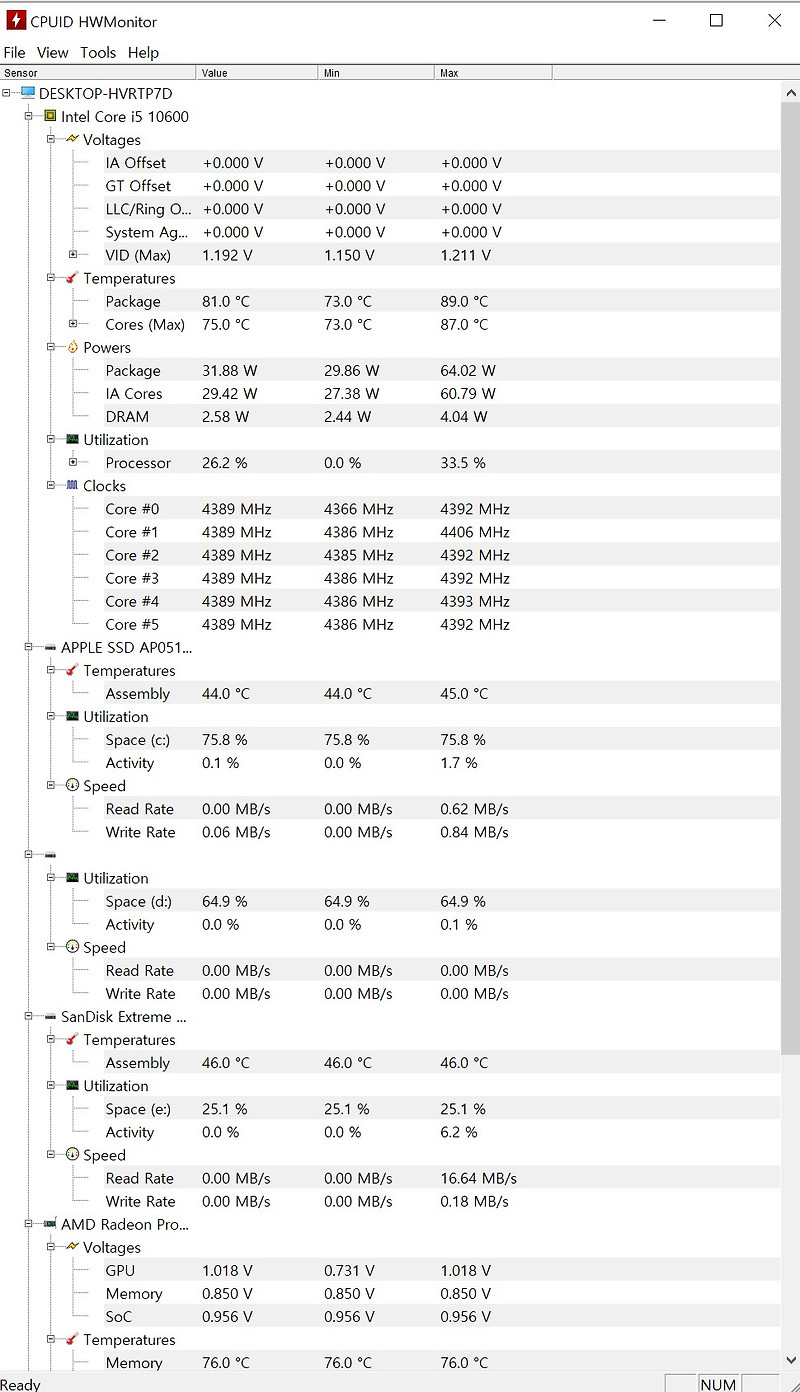Open the File menu
This screenshot has height=1392, width=800.
pos(14,52)
